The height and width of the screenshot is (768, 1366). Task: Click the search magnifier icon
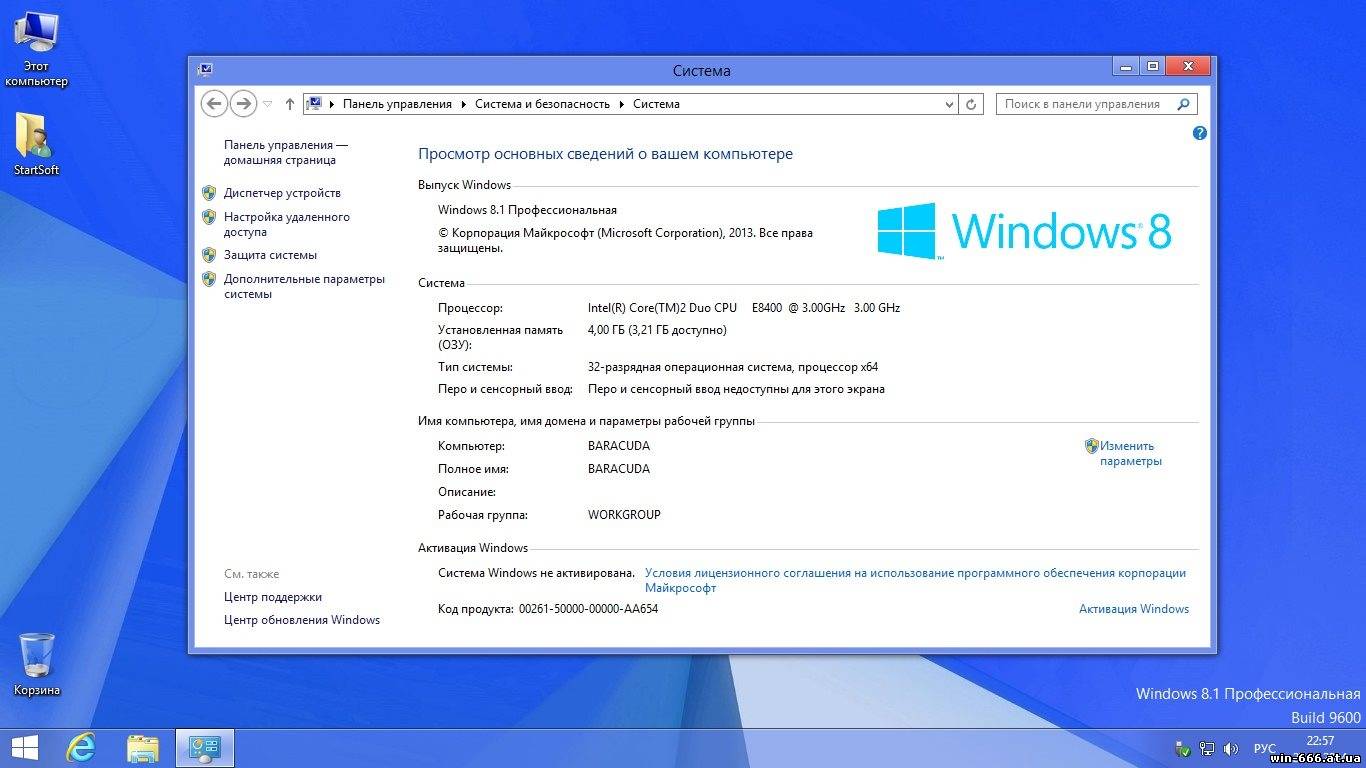click(x=1184, y=104)
